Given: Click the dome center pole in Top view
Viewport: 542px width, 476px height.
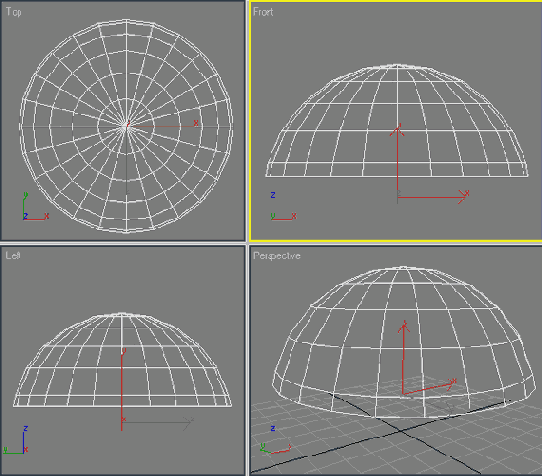Looking at the screenshot, I should click(125, 125).
